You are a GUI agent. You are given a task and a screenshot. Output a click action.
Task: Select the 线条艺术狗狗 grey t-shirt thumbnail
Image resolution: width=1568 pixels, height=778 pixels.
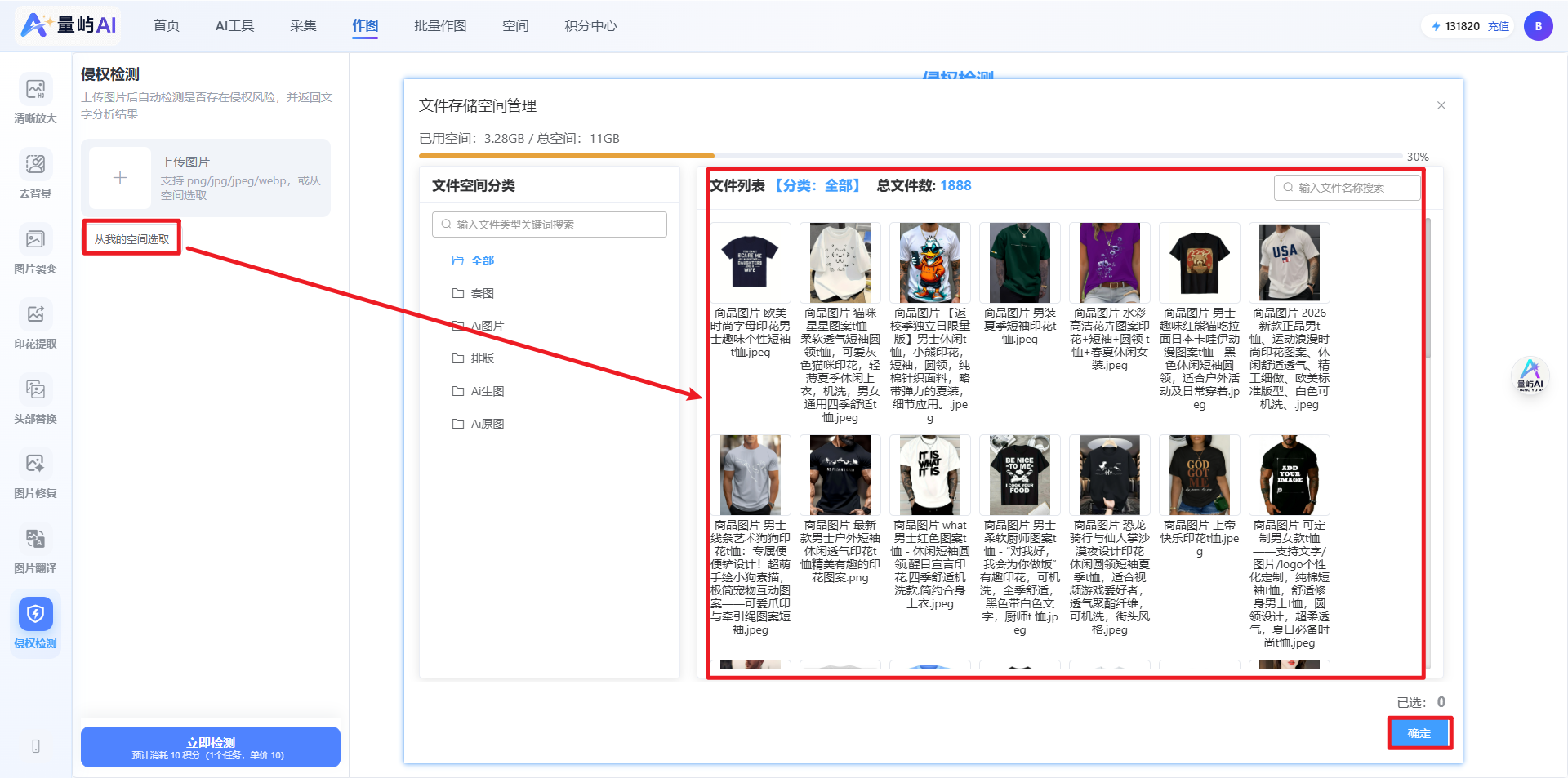pos(751,475)
